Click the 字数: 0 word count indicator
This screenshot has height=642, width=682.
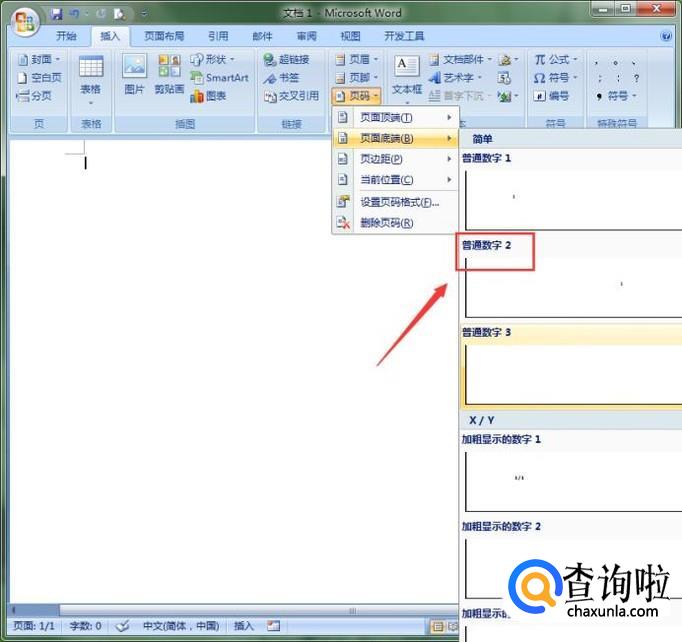tap(85, 626)
